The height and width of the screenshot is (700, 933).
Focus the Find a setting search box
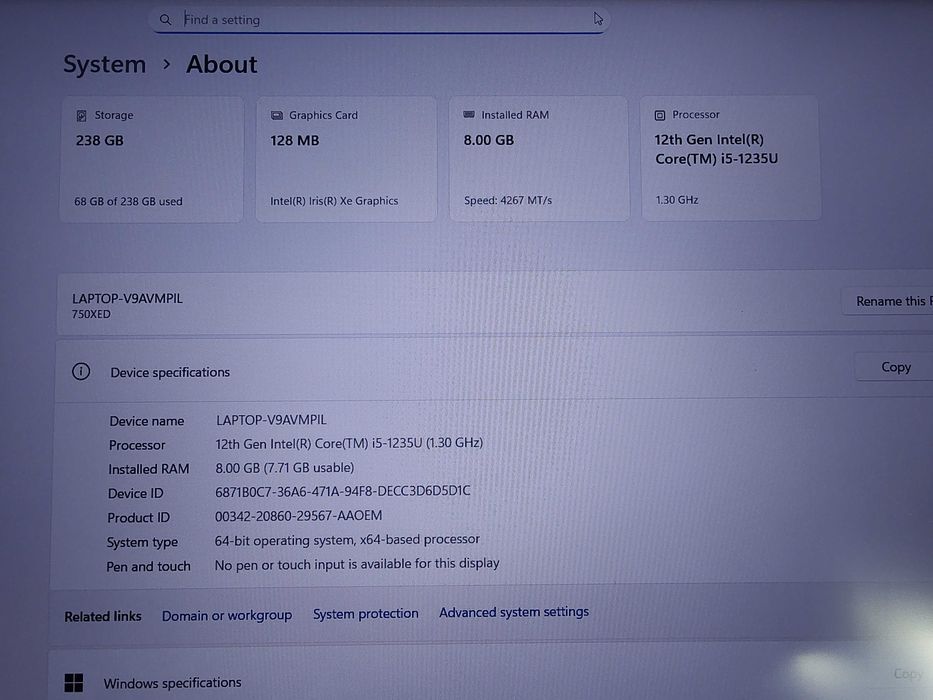[x=379, y=20]
